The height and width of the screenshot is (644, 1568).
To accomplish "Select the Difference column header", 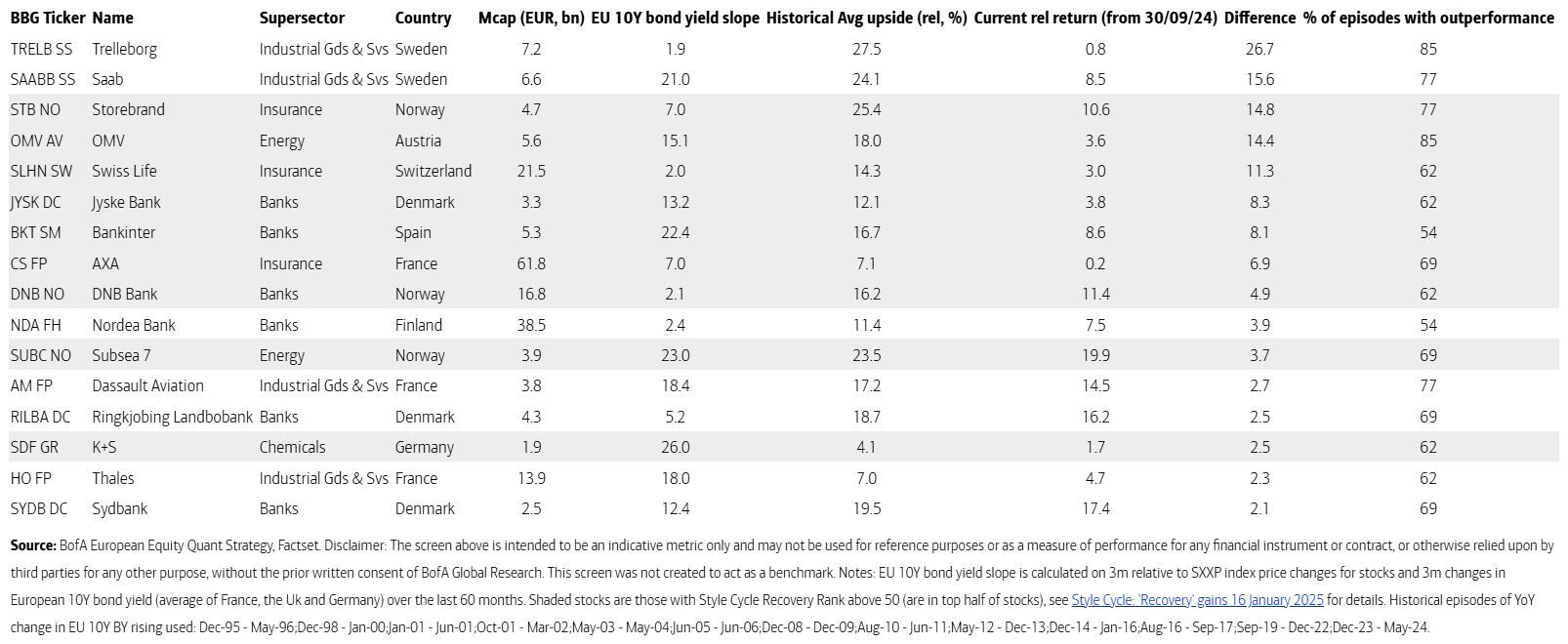I will pos(1259,18).
